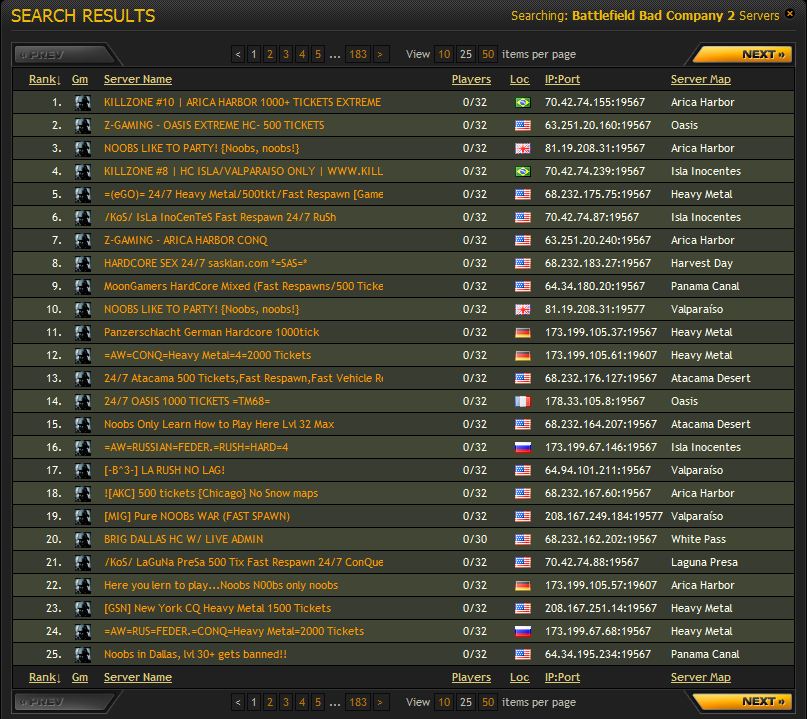The image size is (807, 719).
Task: Click the Brazil flag in the KILLZONE #10 row
Action: [x=522, y=102]
